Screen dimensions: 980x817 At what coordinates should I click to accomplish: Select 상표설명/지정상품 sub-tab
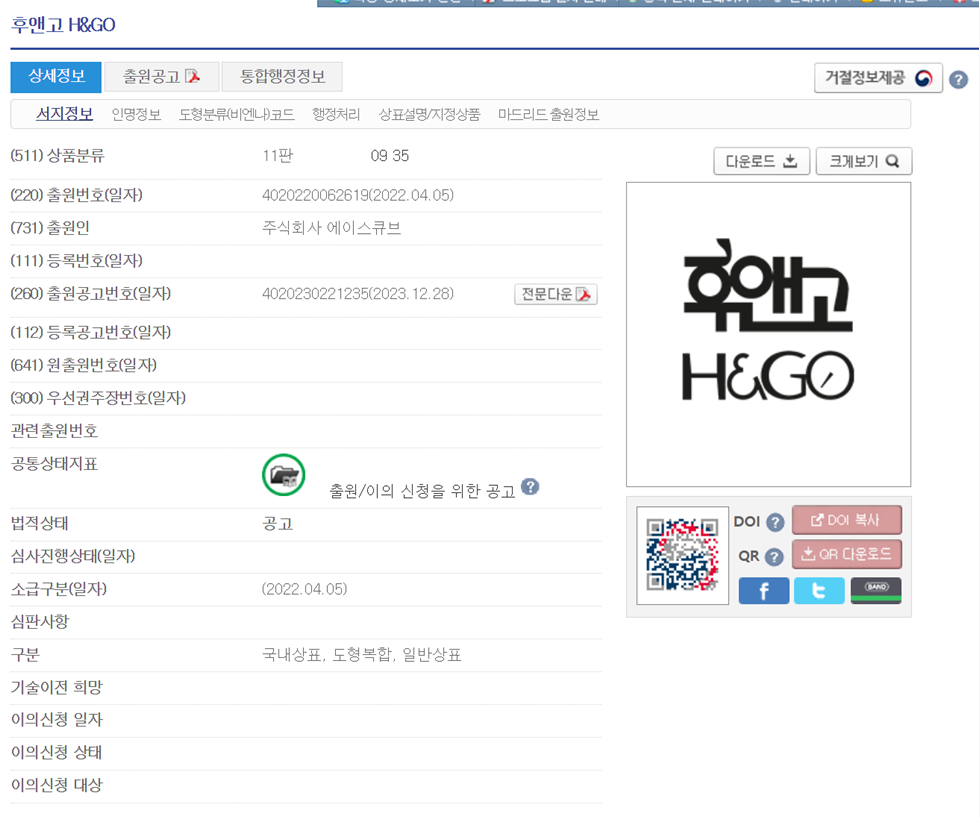pyautogui.click(x=429, y=114)
